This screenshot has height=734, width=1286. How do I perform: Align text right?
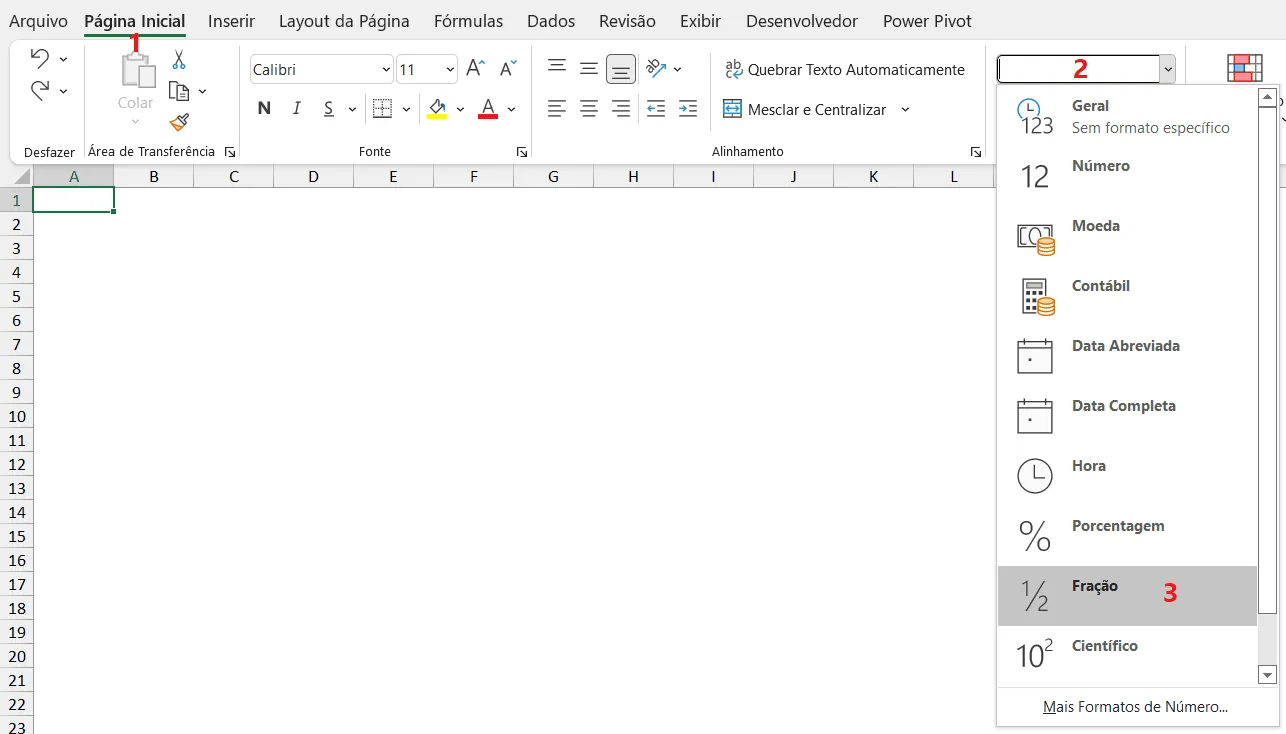[621, 109]
